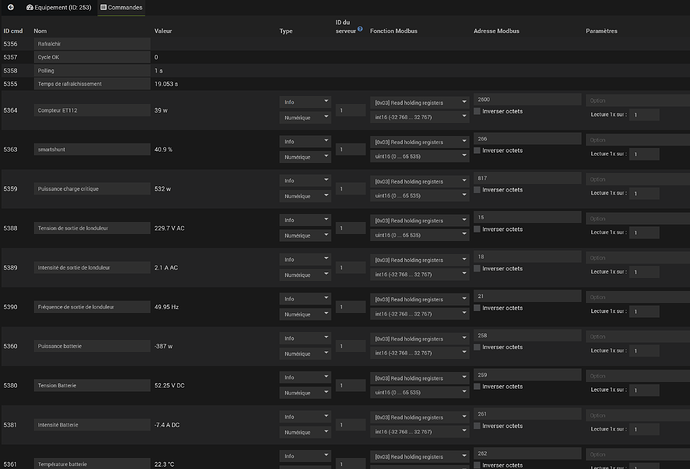
Task: Click the Modbus address field showing 817
Action: tap(525, 178)
